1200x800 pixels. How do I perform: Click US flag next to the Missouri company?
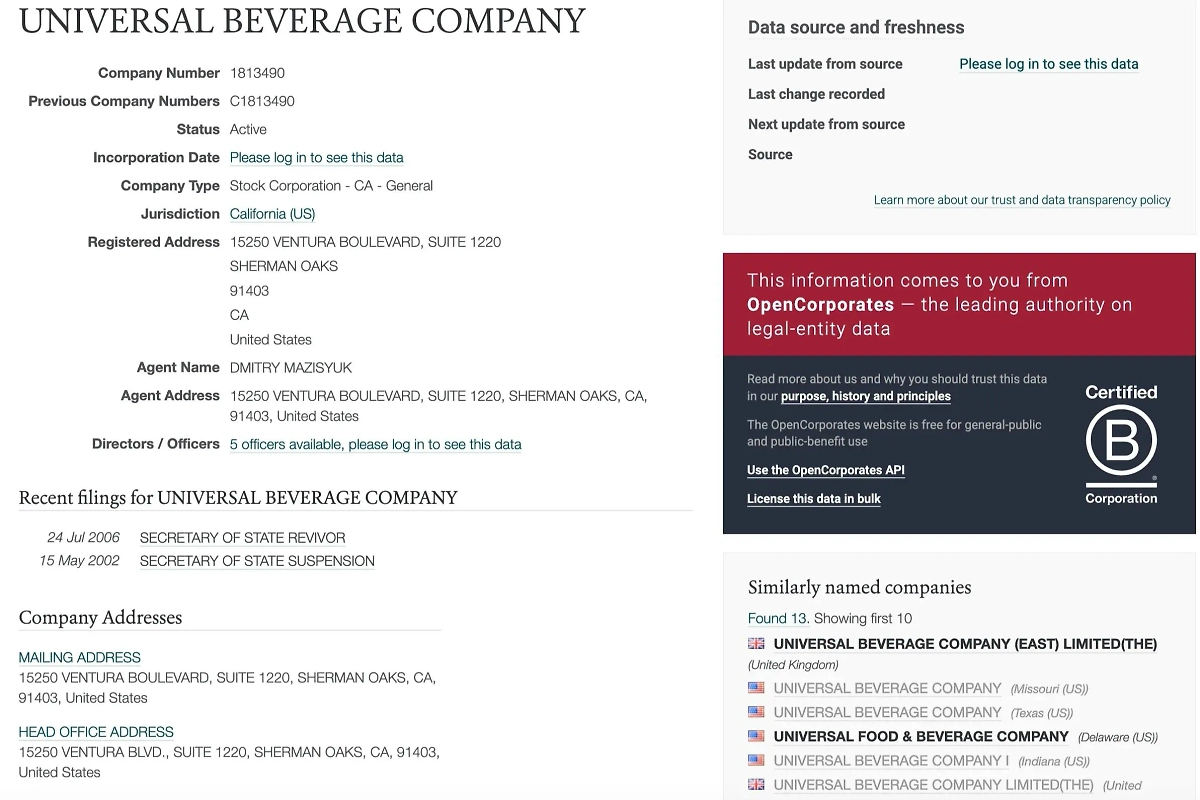pos(756,688)
